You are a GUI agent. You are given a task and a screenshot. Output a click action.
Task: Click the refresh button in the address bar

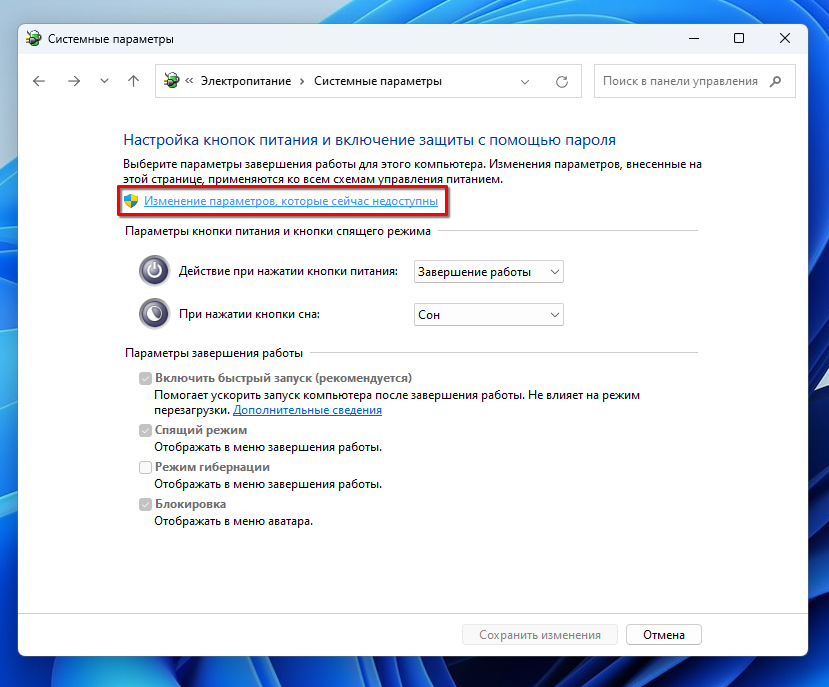click(562, 82)
